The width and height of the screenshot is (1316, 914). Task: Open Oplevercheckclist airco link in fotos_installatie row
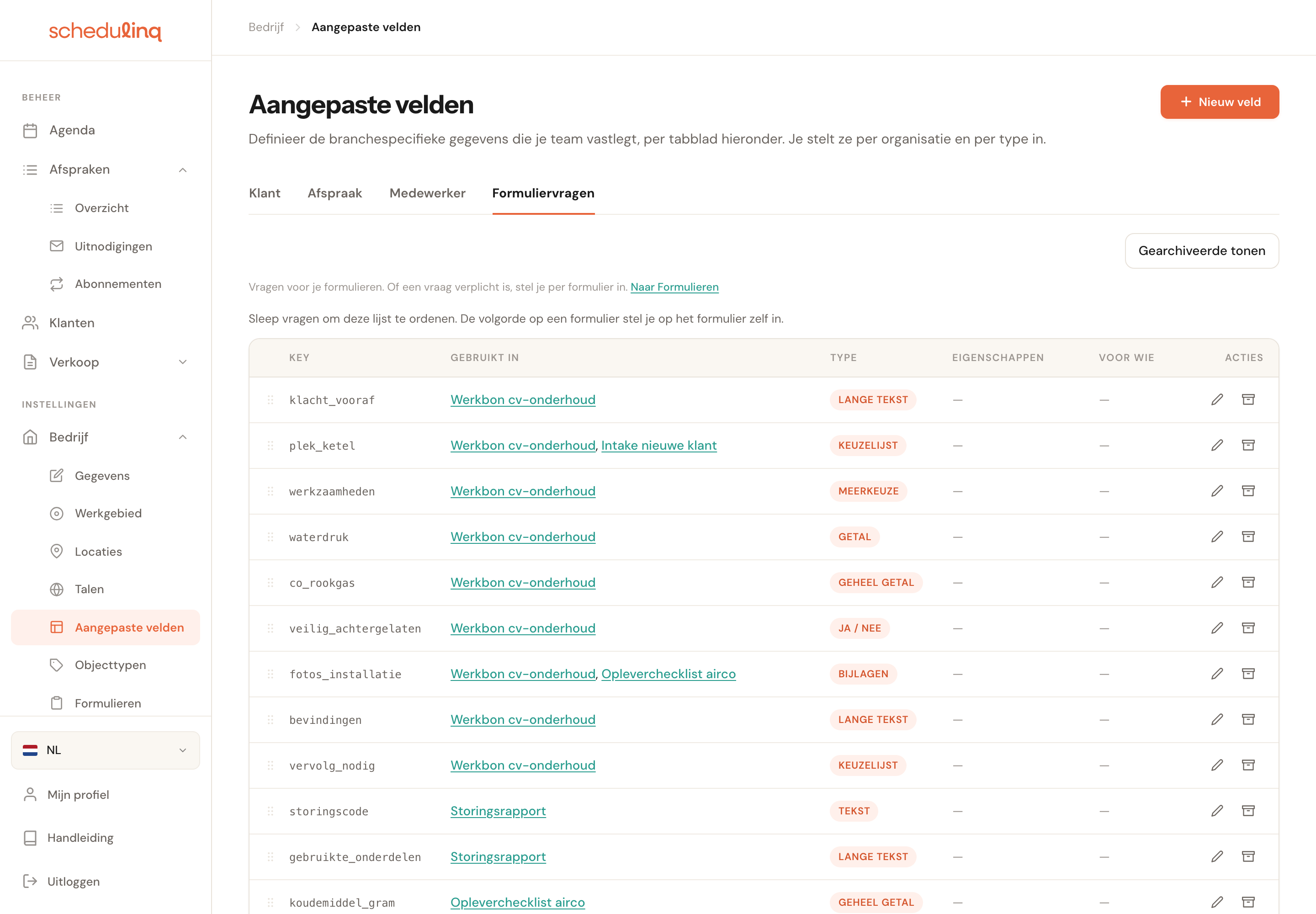pos(669,674)
